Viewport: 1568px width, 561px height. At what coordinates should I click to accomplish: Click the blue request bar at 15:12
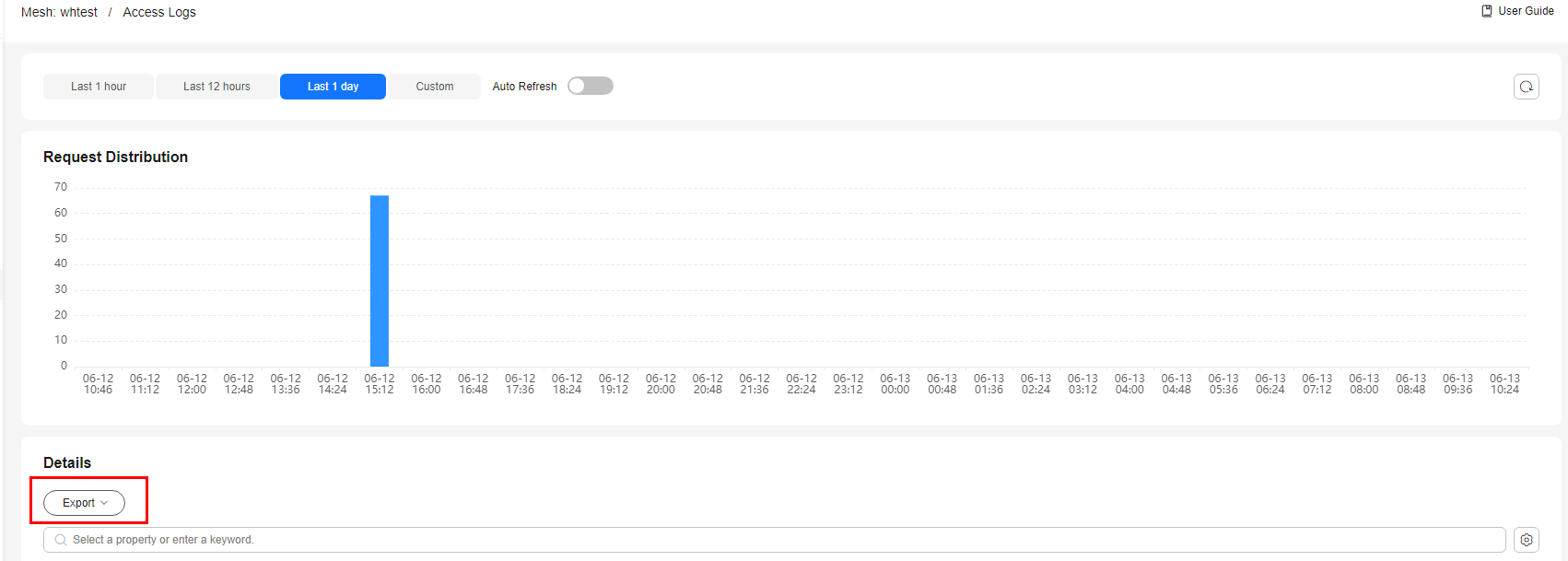point(380,281)
